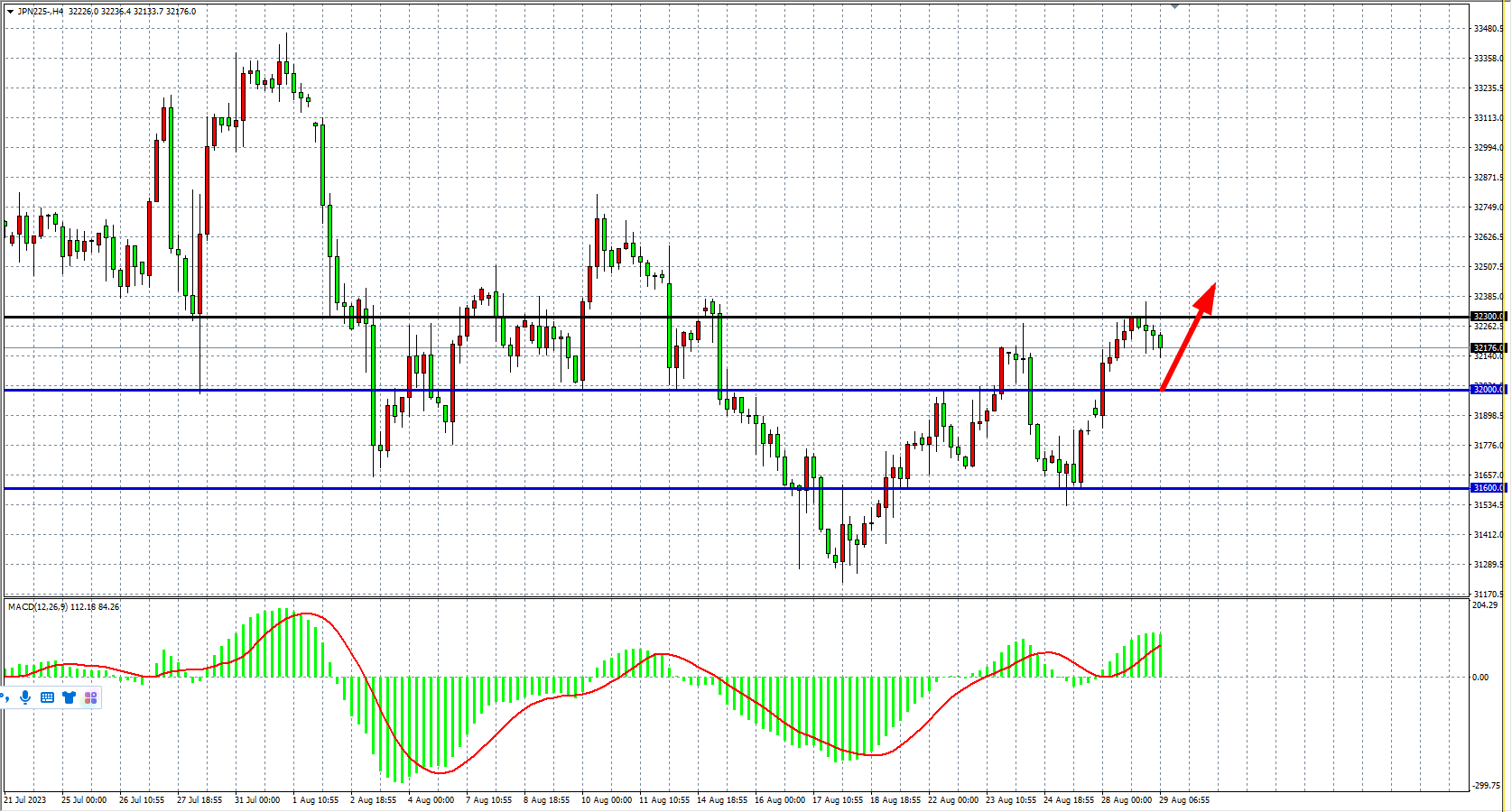Click the 32300.0 price label on axis
This screenshot has width=1512, height=812.
1488,317
